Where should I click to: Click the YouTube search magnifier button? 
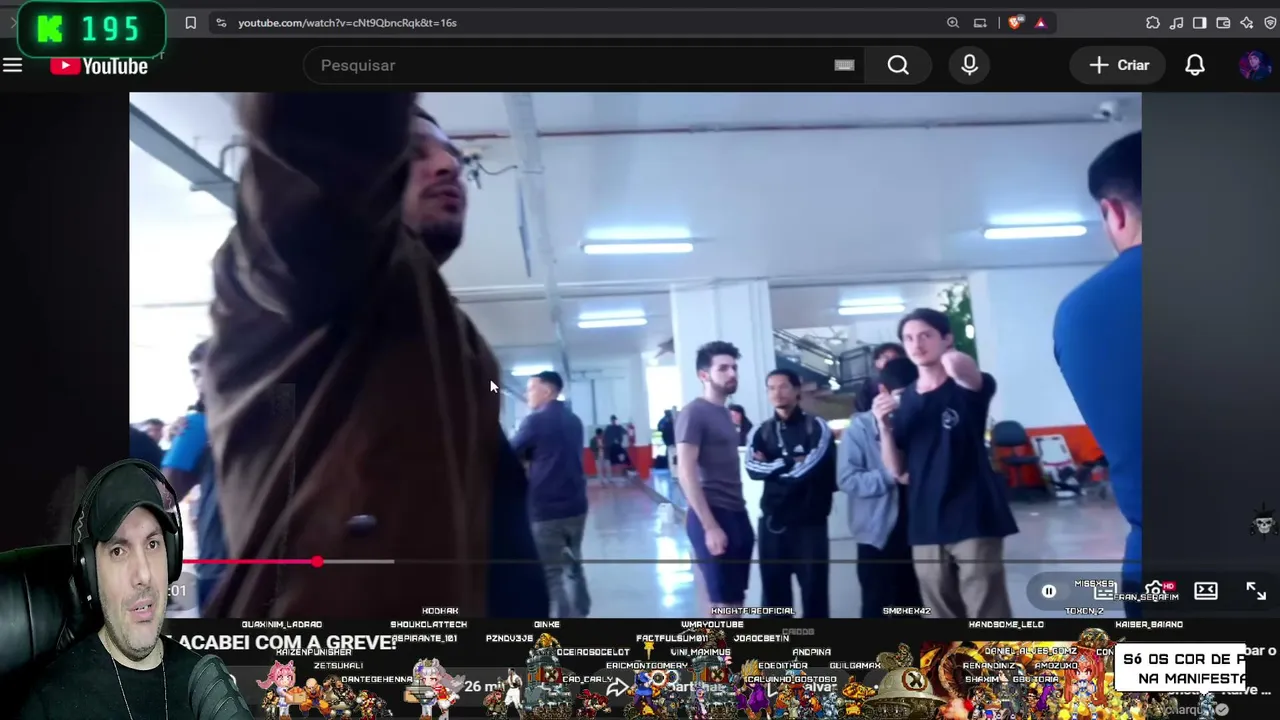click(x=898, y=65)
